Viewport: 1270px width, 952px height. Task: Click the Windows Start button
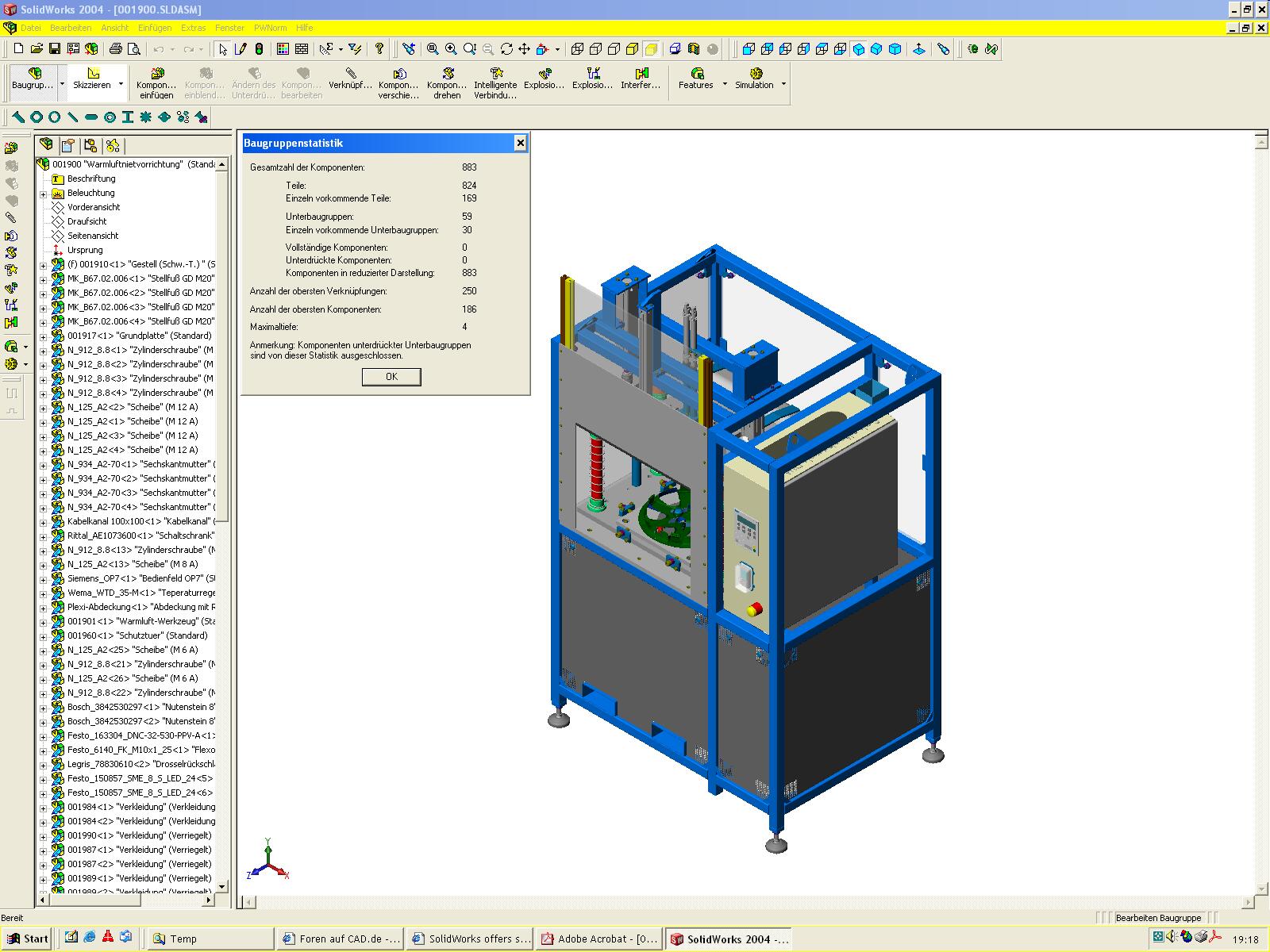[28, 939]
